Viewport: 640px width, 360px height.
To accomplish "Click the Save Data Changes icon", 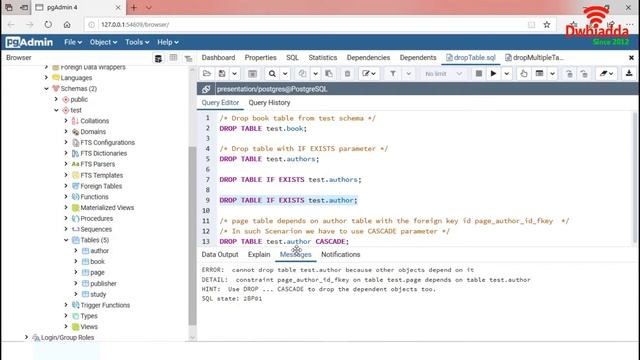I will coord(252,73).
